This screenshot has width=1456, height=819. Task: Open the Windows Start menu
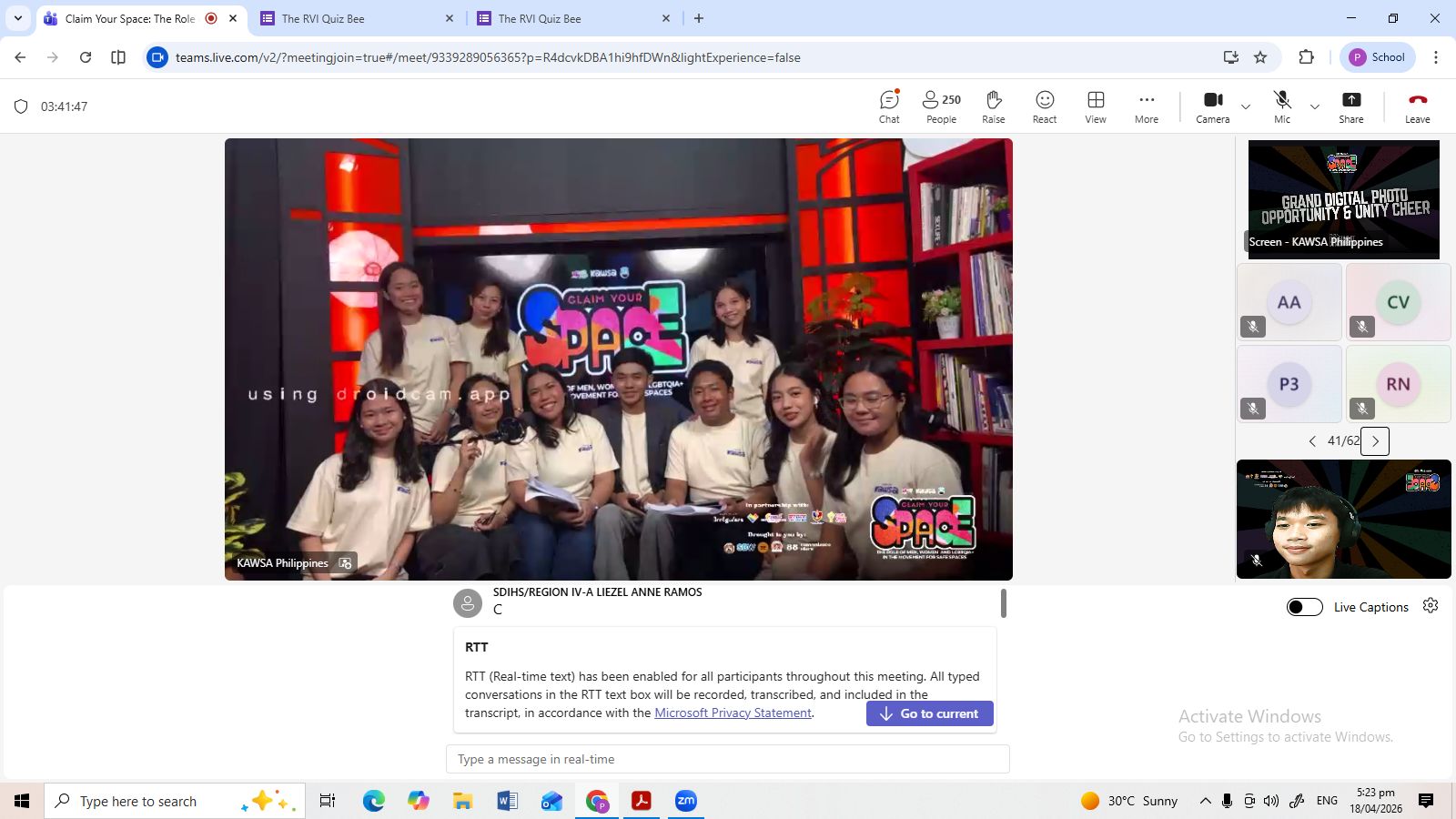pyautogui.click(x=22, y=801)
